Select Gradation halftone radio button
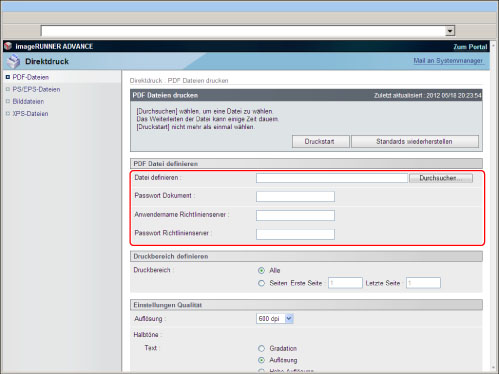The width and height of the screenshot is (499, 374). [261, 348]
